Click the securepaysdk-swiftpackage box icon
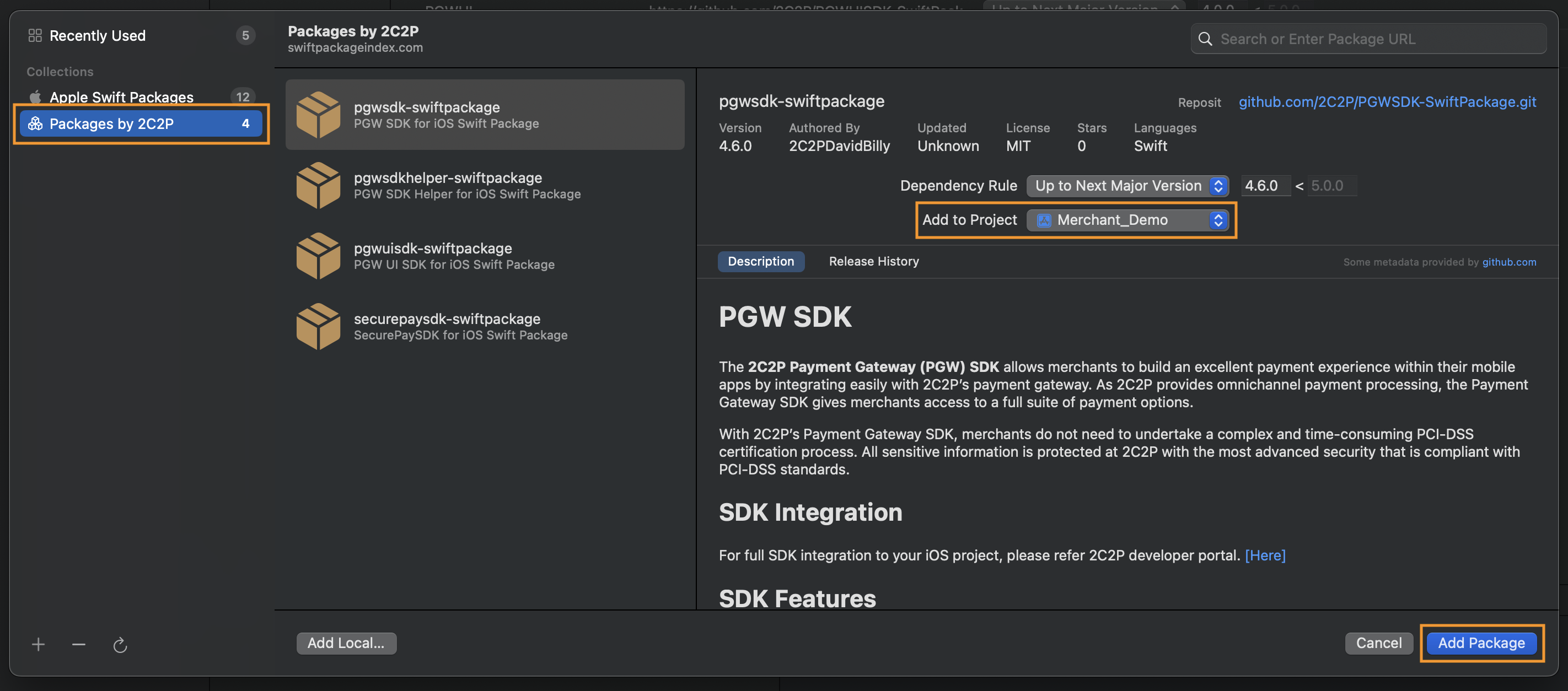 point(318,326)
